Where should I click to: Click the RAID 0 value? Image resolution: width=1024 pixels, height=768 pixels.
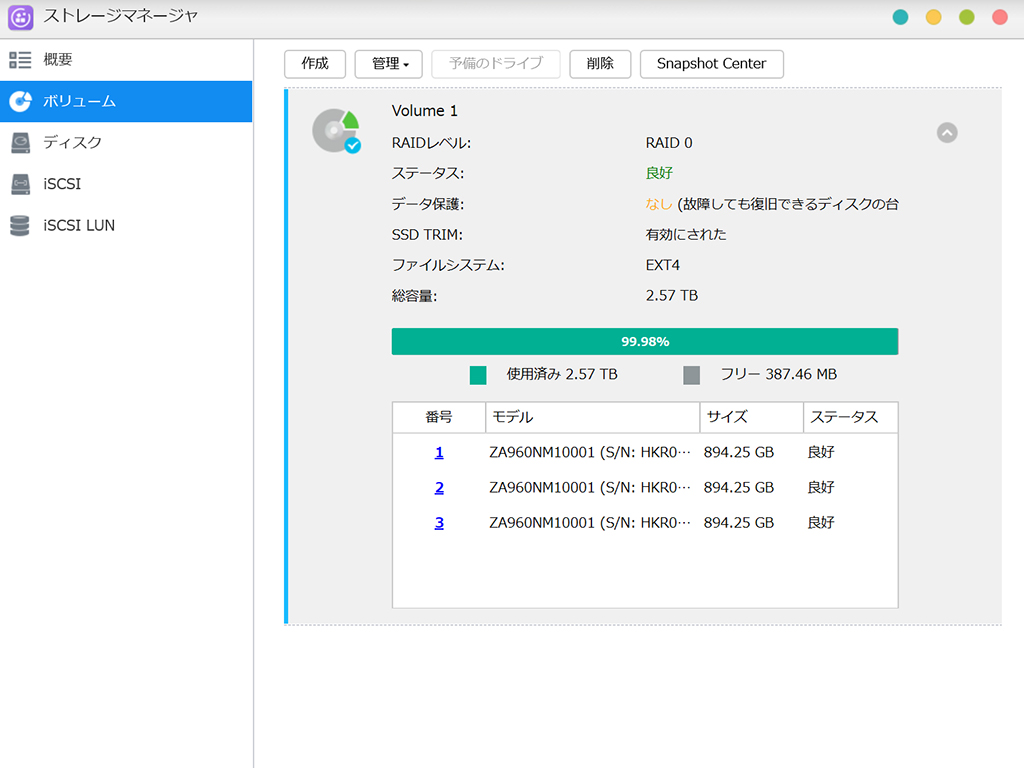pos(669,143)
